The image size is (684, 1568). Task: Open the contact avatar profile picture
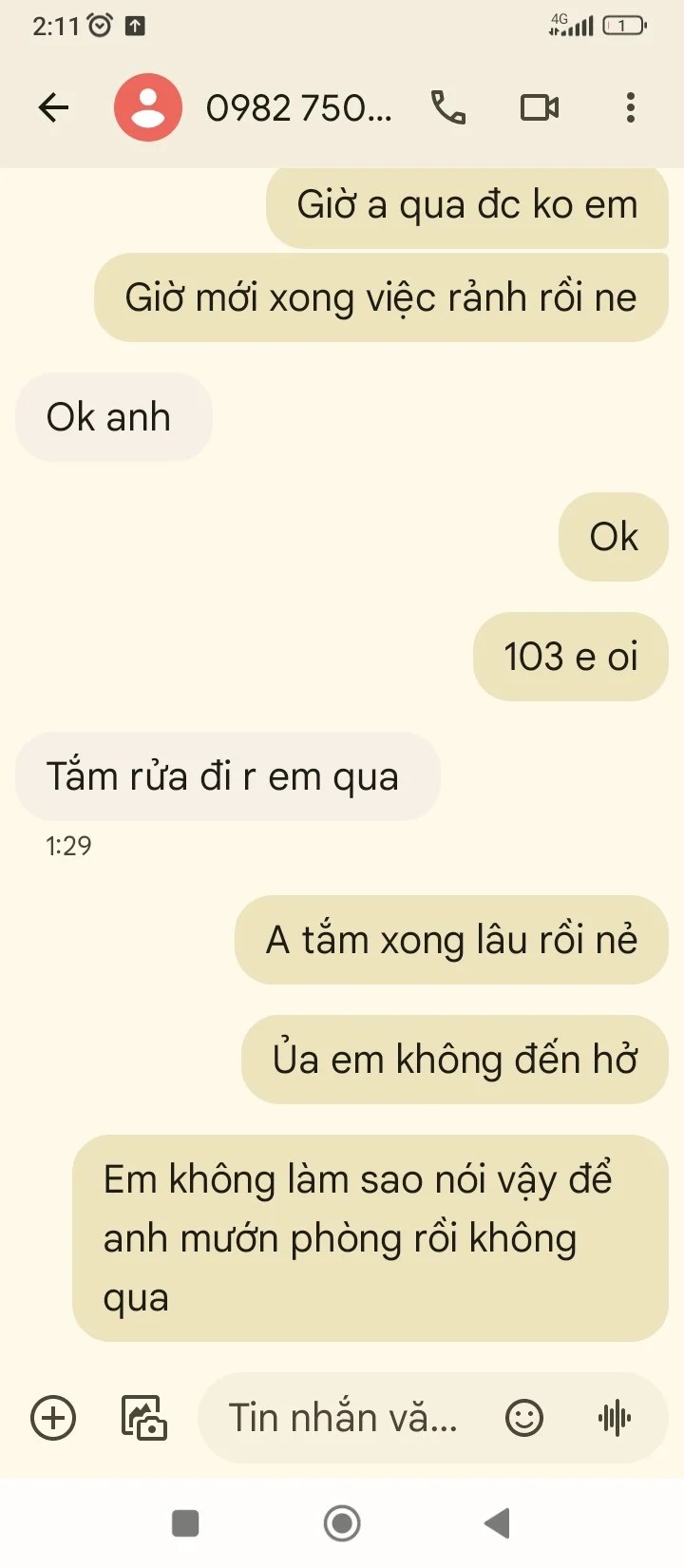(x=148, y=107)
